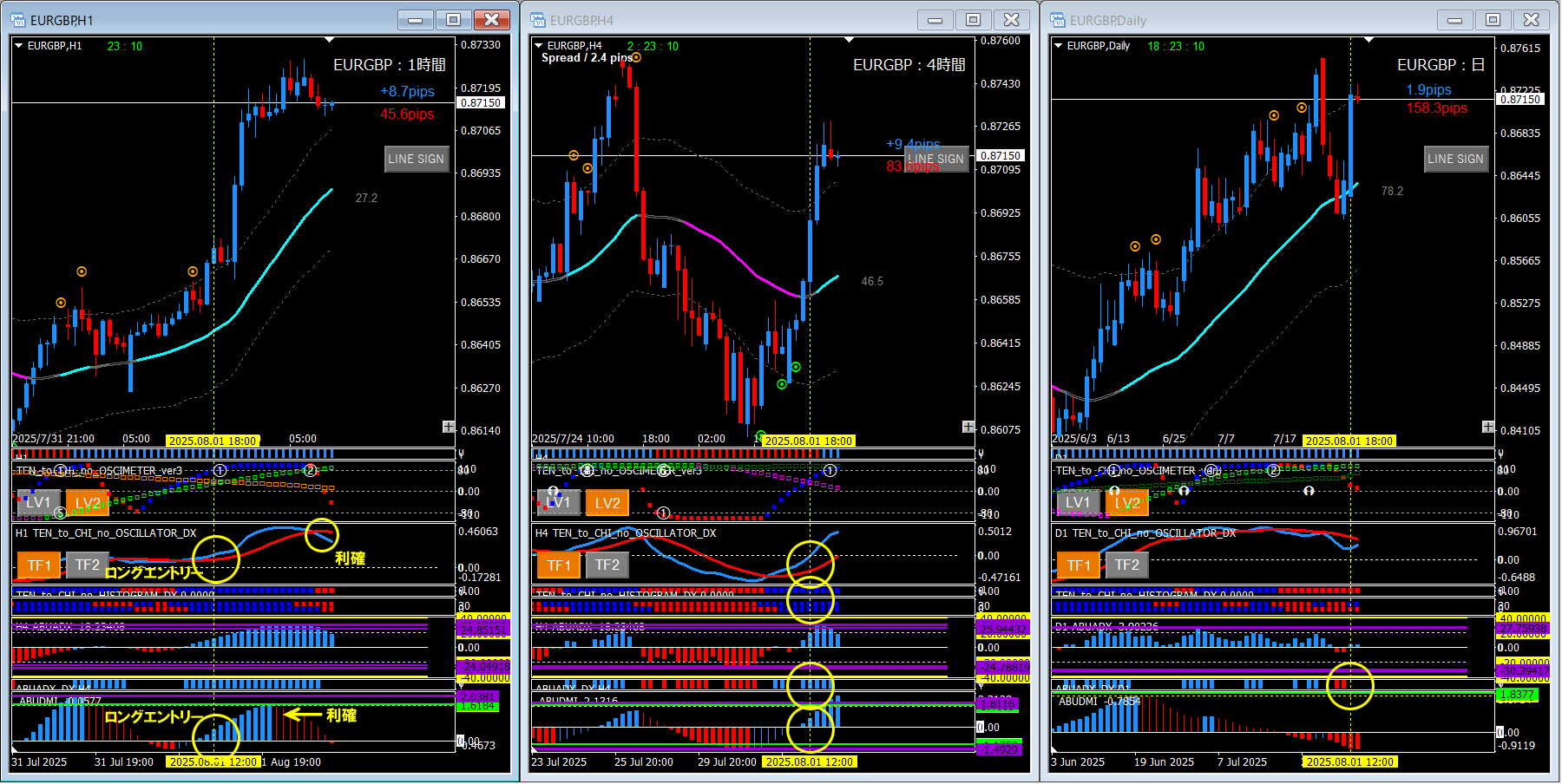Click the H1 TEN_to_CHI_no_OSCILLATOR_DX label
The height and width of the screenshot is (784, 1562).
pyautogui.click(x=106, y=533)
